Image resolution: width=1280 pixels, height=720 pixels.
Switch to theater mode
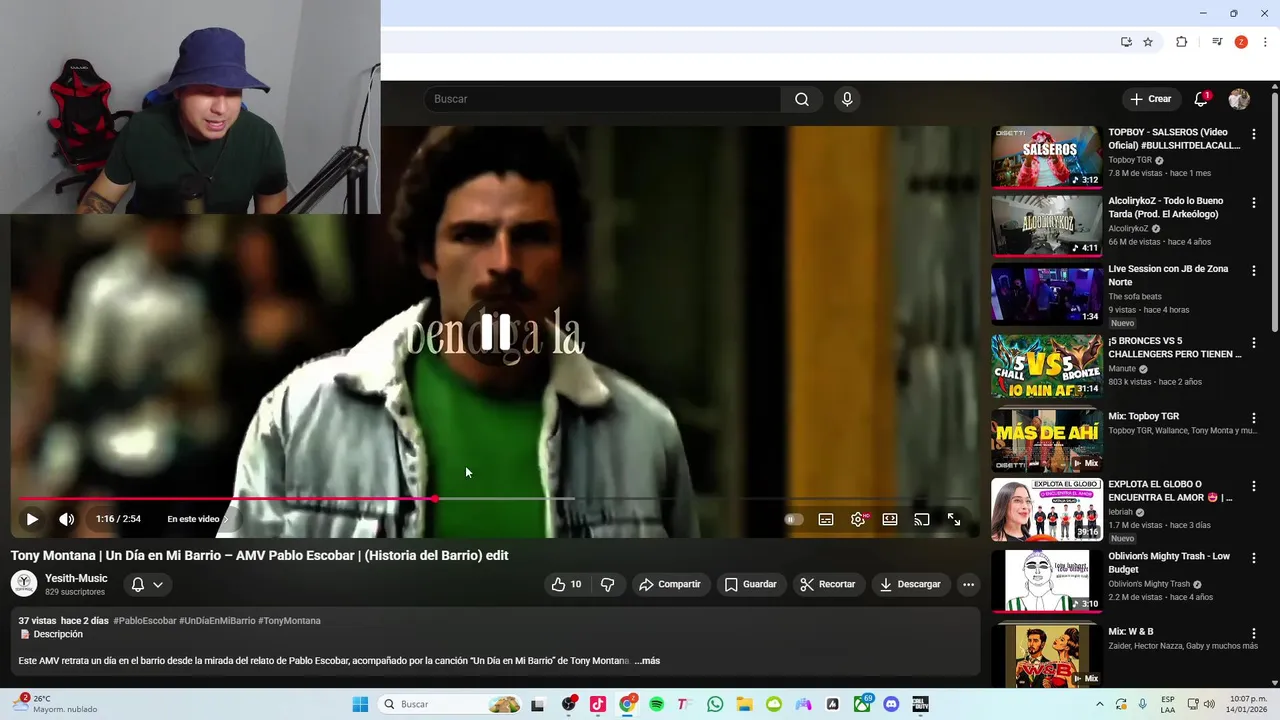890,519
